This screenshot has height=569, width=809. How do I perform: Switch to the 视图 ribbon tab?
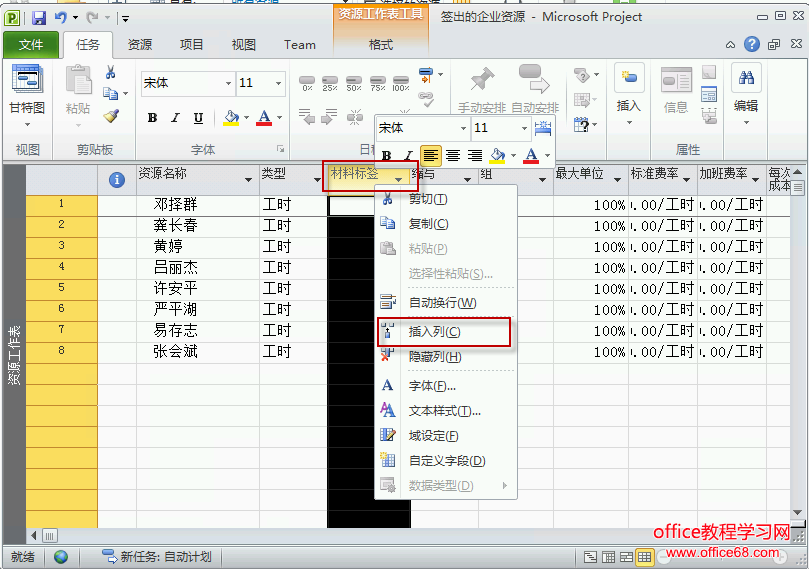point(244,45)
